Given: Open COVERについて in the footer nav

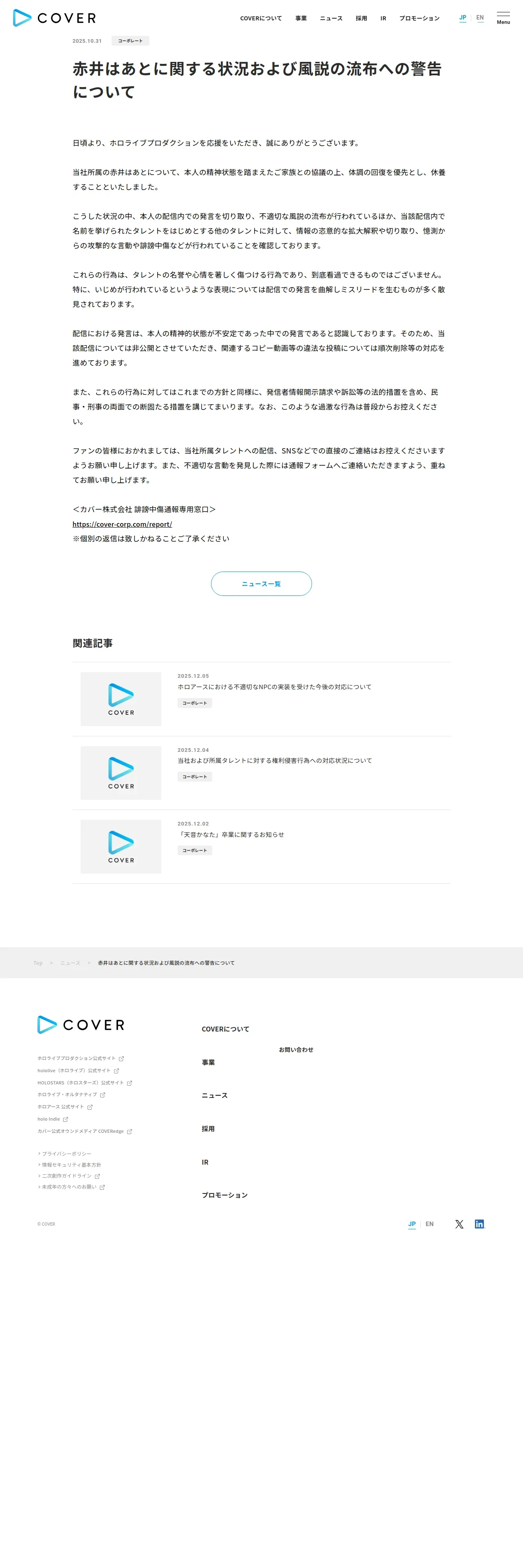Looking at the screenshot, I should pyautogui.click(x=225, y=1029).
